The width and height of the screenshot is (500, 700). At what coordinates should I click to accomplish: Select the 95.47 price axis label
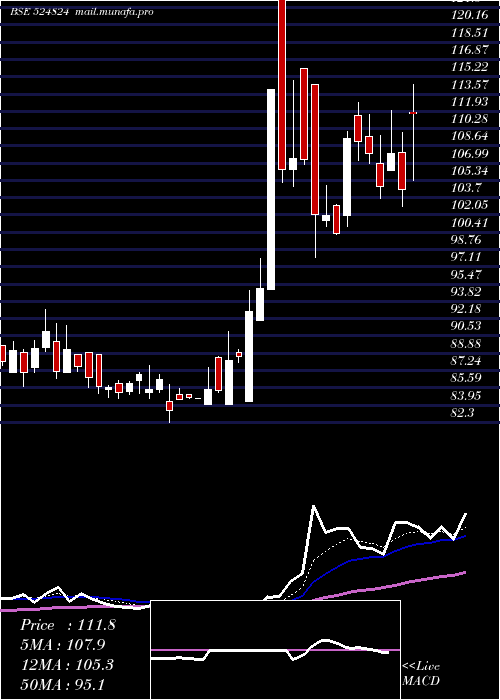point(466,275)
